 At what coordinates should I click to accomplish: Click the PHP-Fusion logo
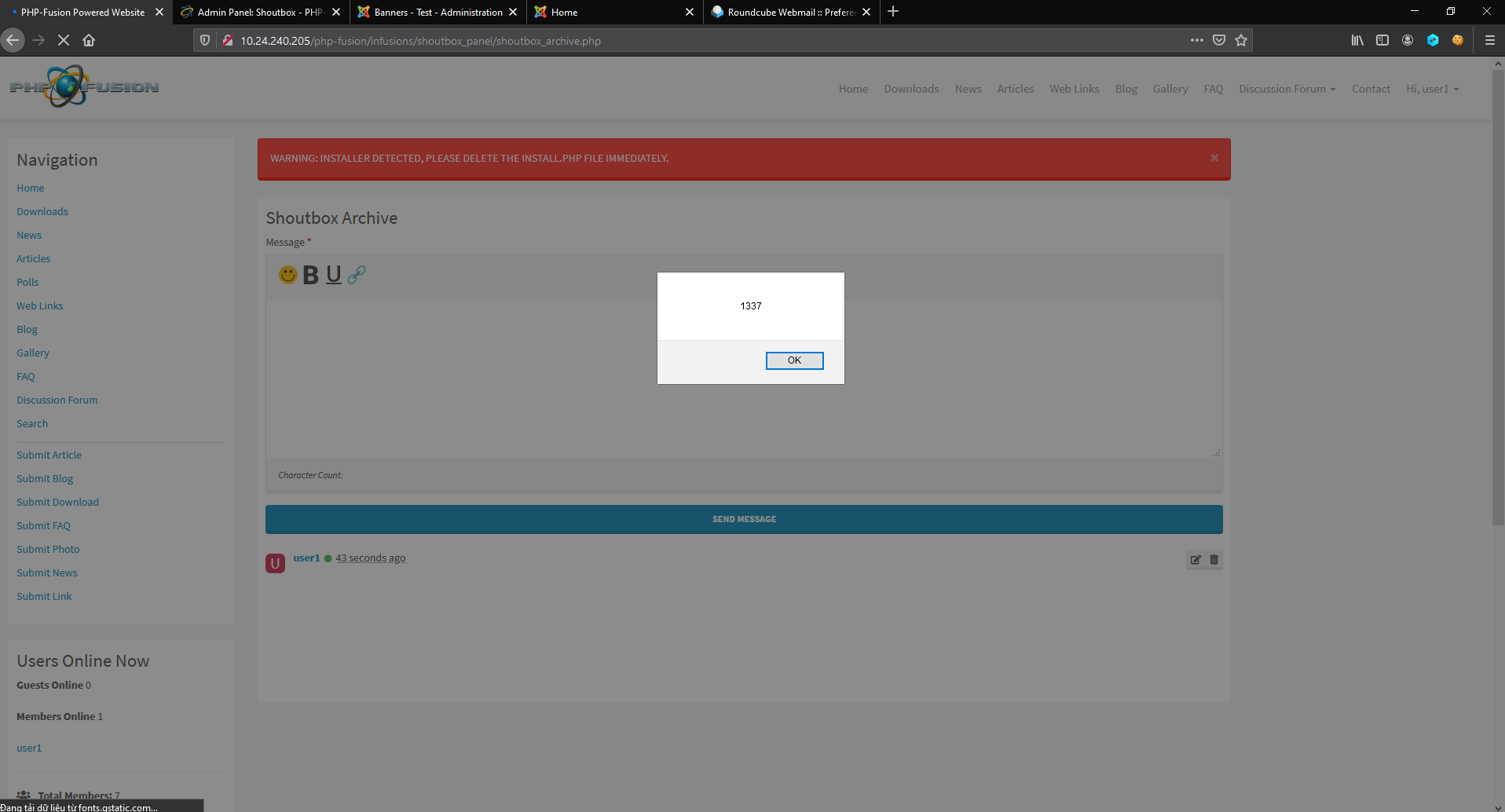pyautogui.click(x=84, y=86)
